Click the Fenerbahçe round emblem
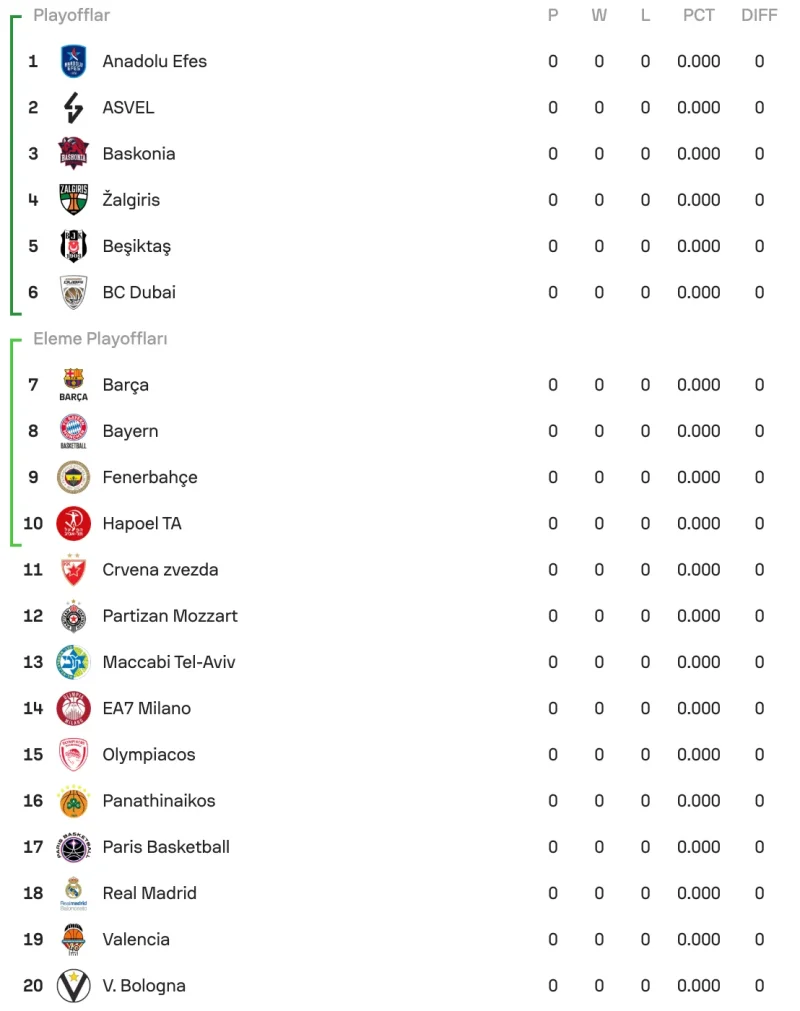Image resolution: width=800 pixels, height=1011 pixels. click(x=73, y=477)
